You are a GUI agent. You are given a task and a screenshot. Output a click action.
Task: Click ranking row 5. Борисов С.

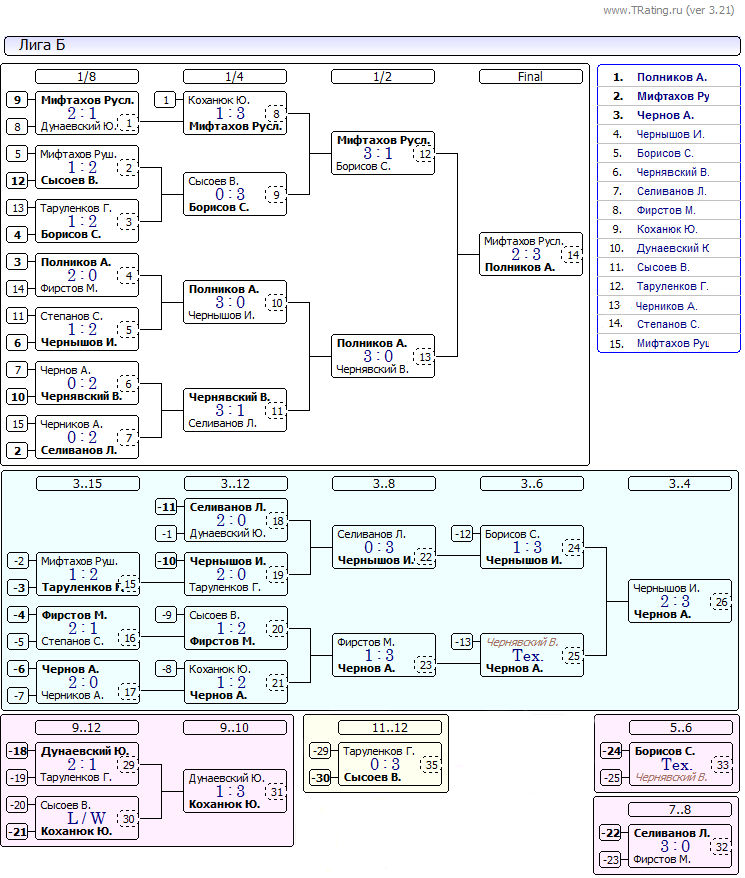pos(669,153)
